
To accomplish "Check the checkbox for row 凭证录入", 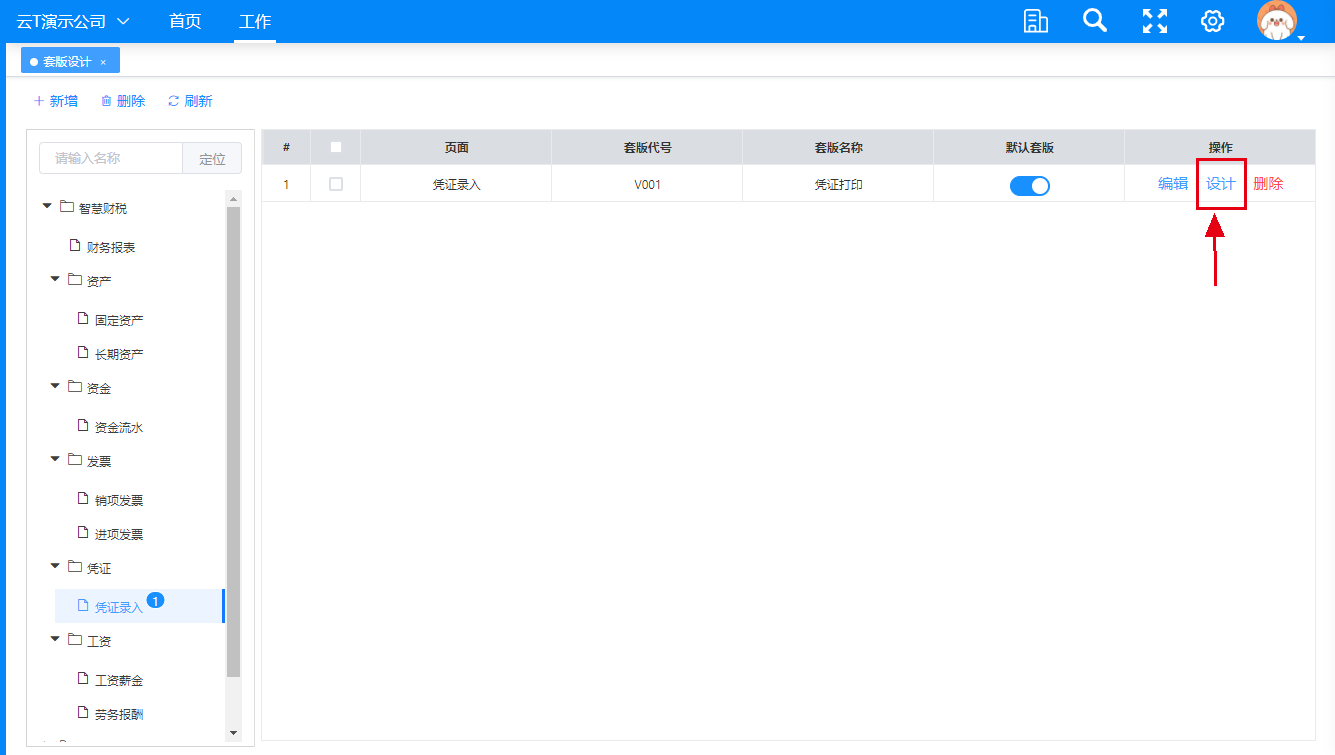I will tap(336, 184).
